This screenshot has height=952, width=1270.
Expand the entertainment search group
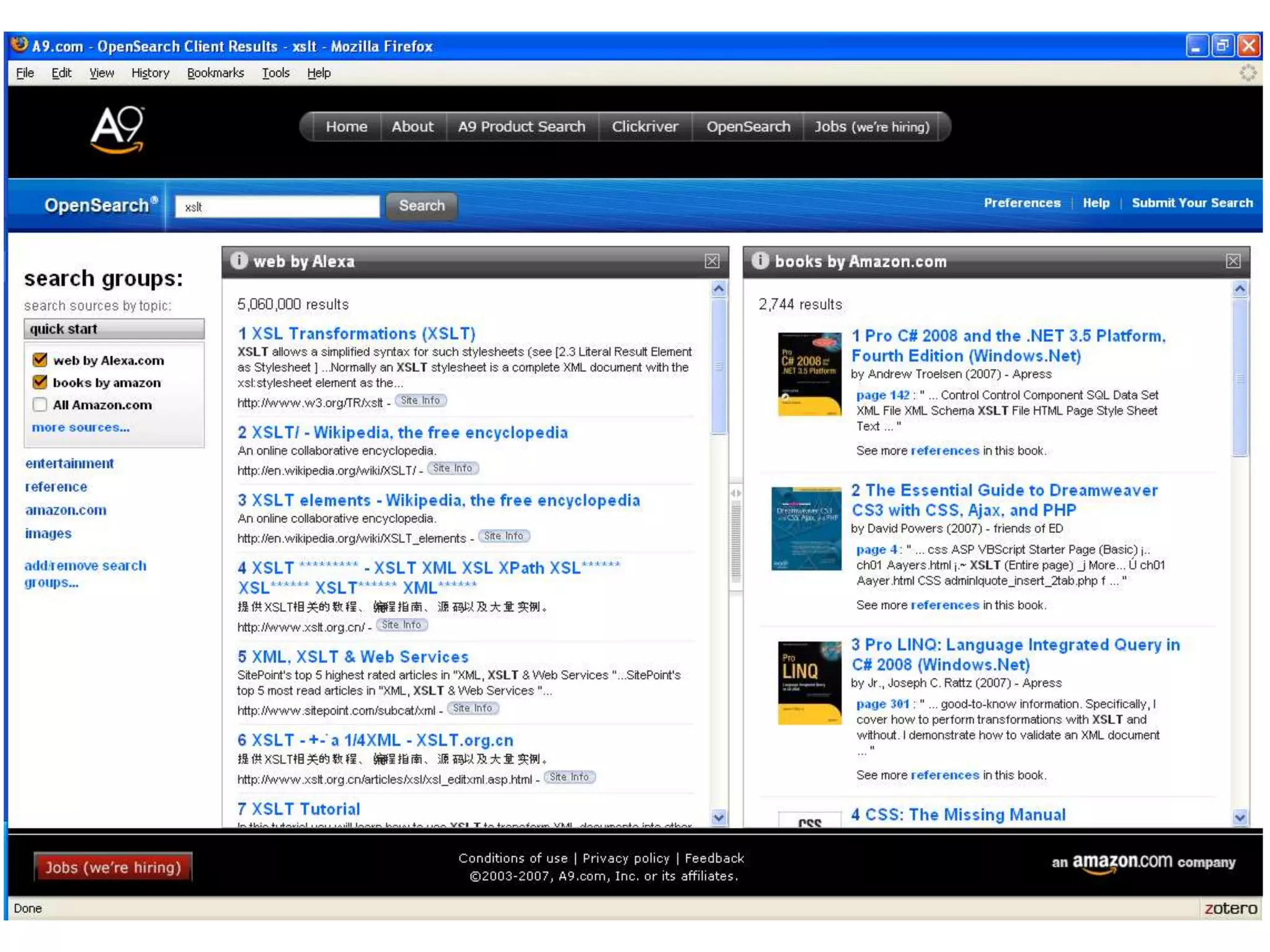(69, 464)
